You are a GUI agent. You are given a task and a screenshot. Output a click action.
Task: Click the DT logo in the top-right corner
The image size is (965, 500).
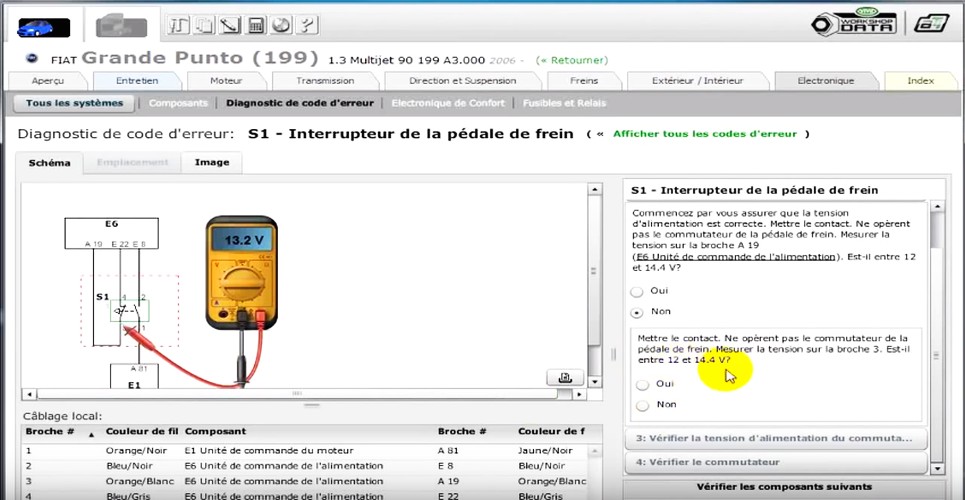pyautogui.click(x=932, y=23)
